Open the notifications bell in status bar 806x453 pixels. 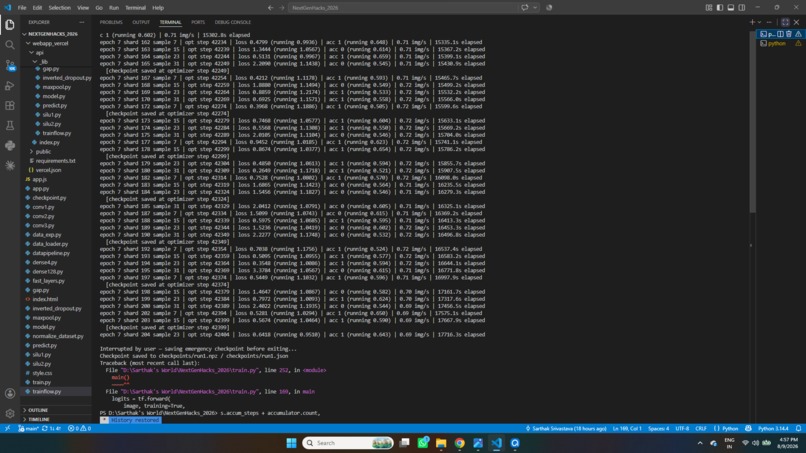(798, 428)
